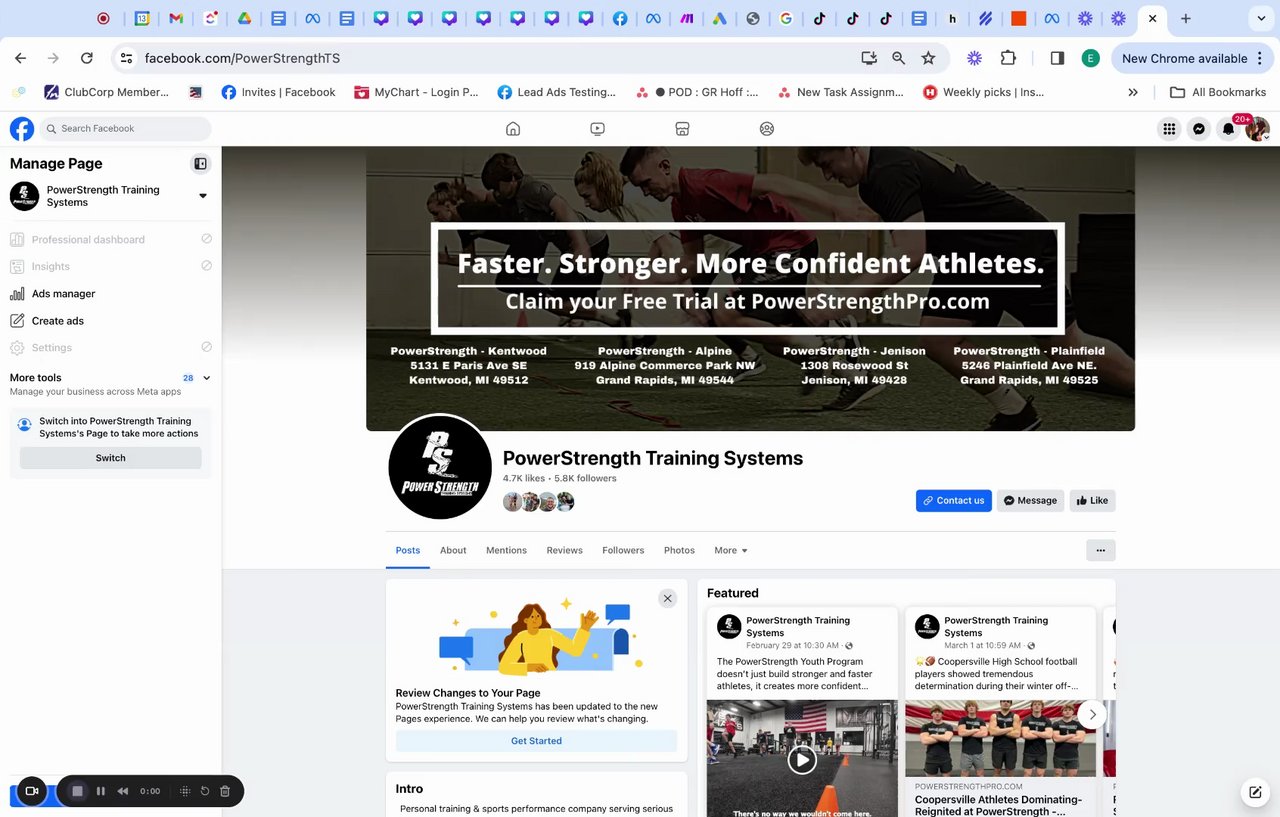Open the All Bookmarks folder
Screen dimensions: 1280x817
pyautogui.click(x=1218, y=92)
